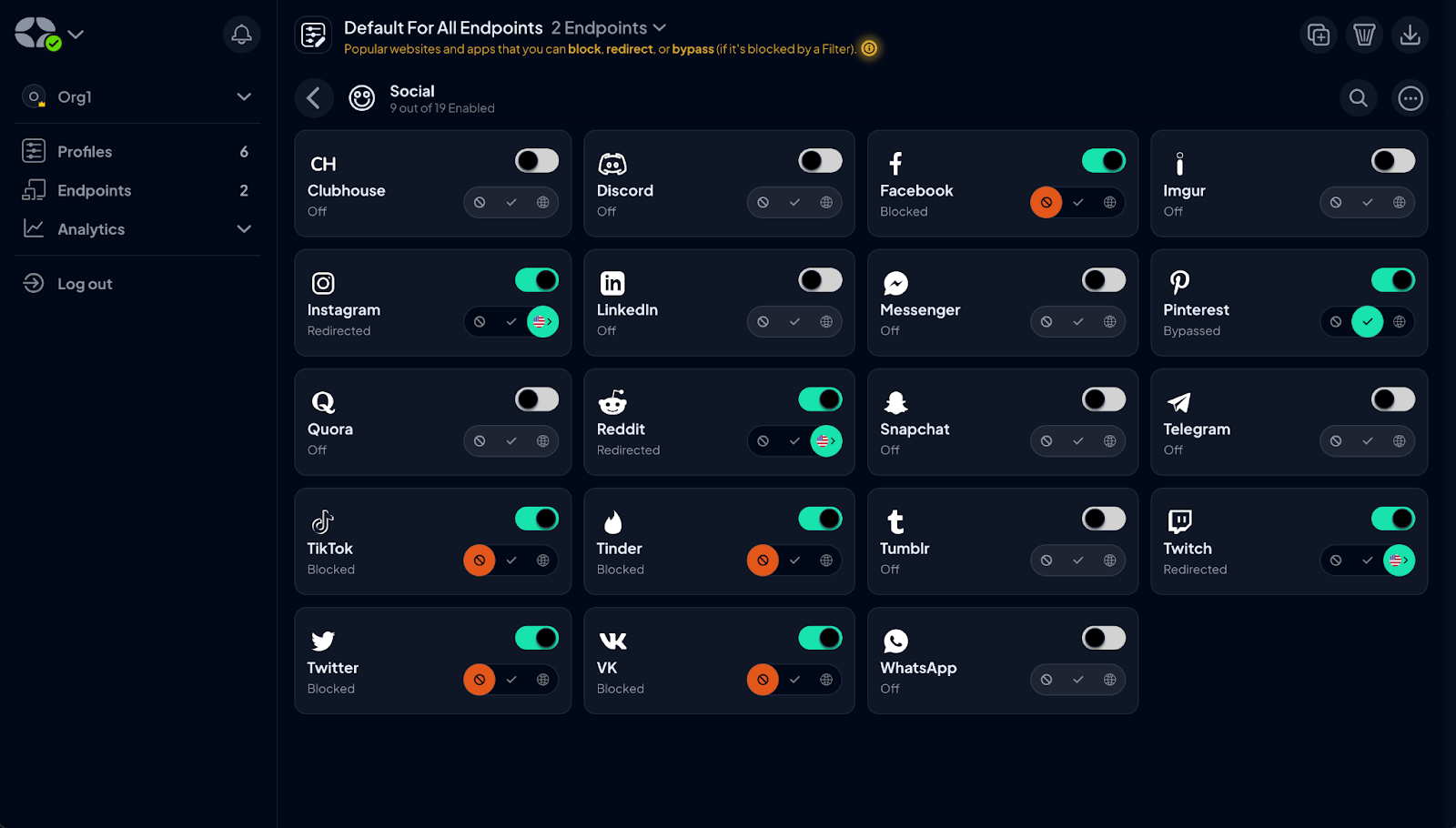
Task: Turn on the Snapchat toggle
Action: [x=1104, y=399]
